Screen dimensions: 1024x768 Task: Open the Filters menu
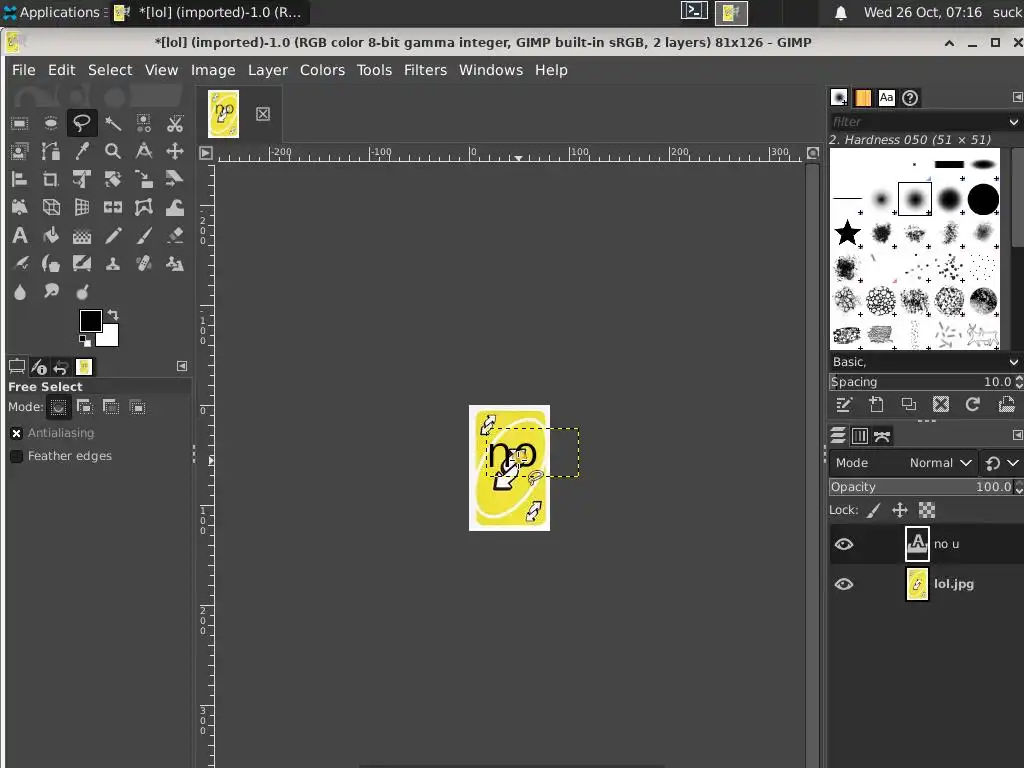point(425,70)
